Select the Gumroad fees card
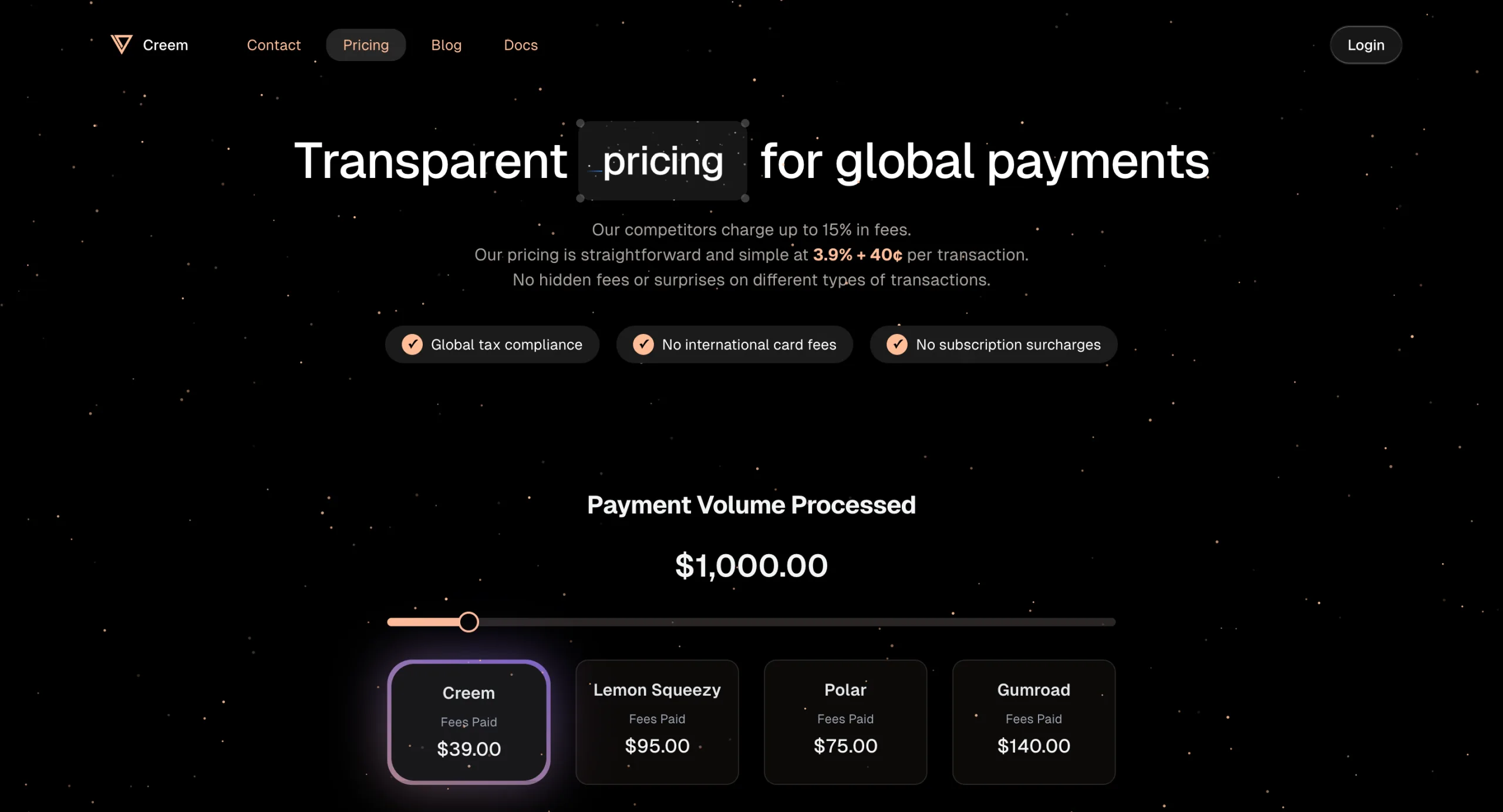The height and width of the screenshot is (812, 1503). point(1034,722)
